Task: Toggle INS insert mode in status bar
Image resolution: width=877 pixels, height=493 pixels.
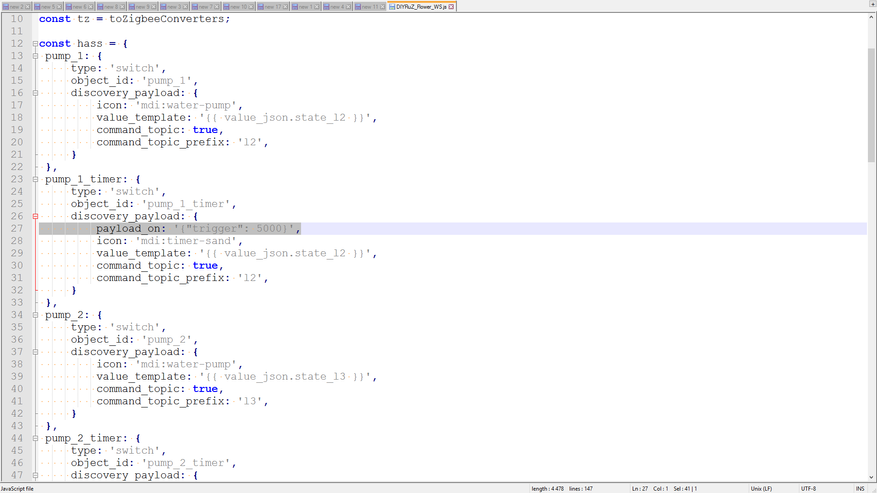Action: click(860, 489)
